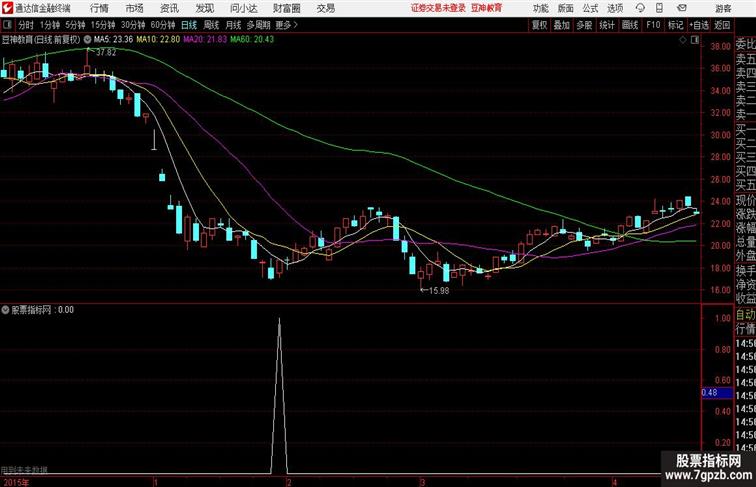Click the month 4 timeline marker
This screenshot has width=756, height=487.
click(x=614, y=482)
